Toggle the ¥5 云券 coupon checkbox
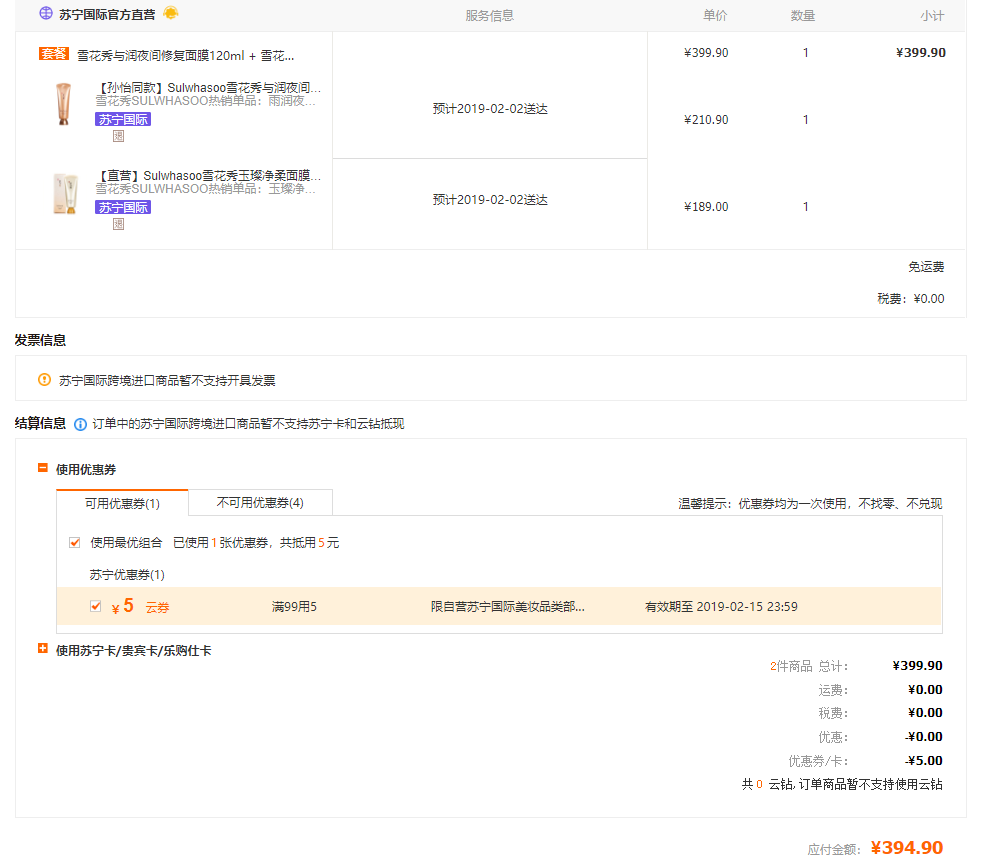 coord(96,606)
